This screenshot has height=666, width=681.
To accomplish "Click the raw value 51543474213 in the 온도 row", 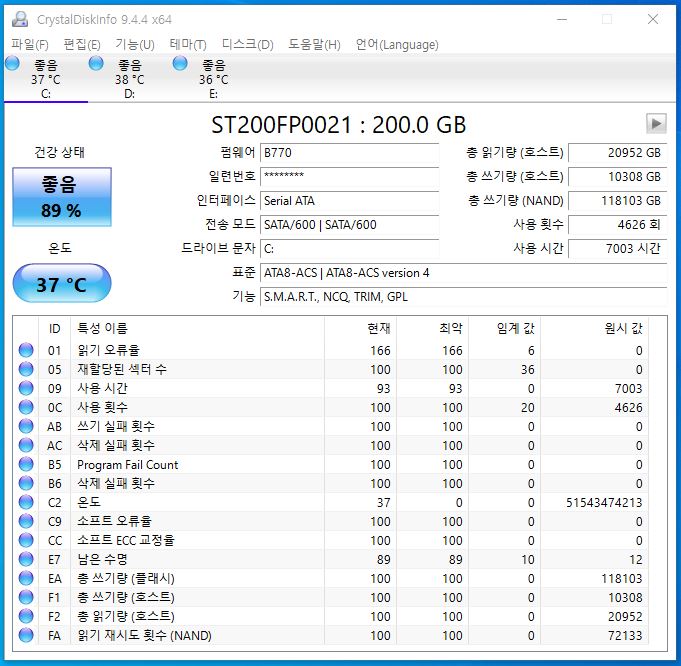I will [604, 503].
